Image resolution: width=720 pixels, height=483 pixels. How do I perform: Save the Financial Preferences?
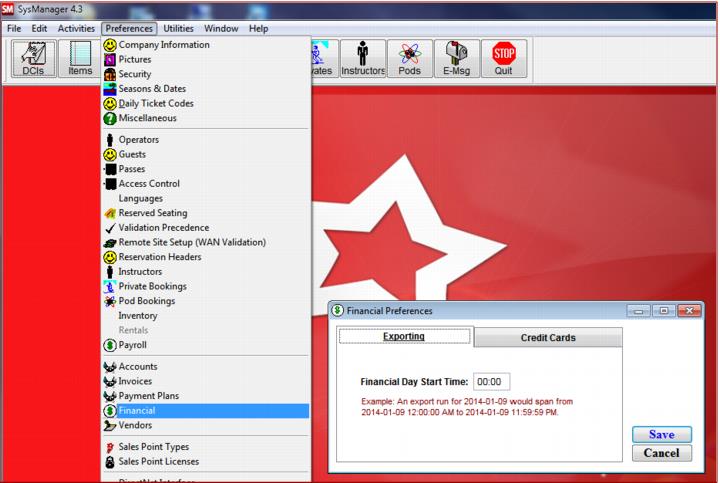661,435
